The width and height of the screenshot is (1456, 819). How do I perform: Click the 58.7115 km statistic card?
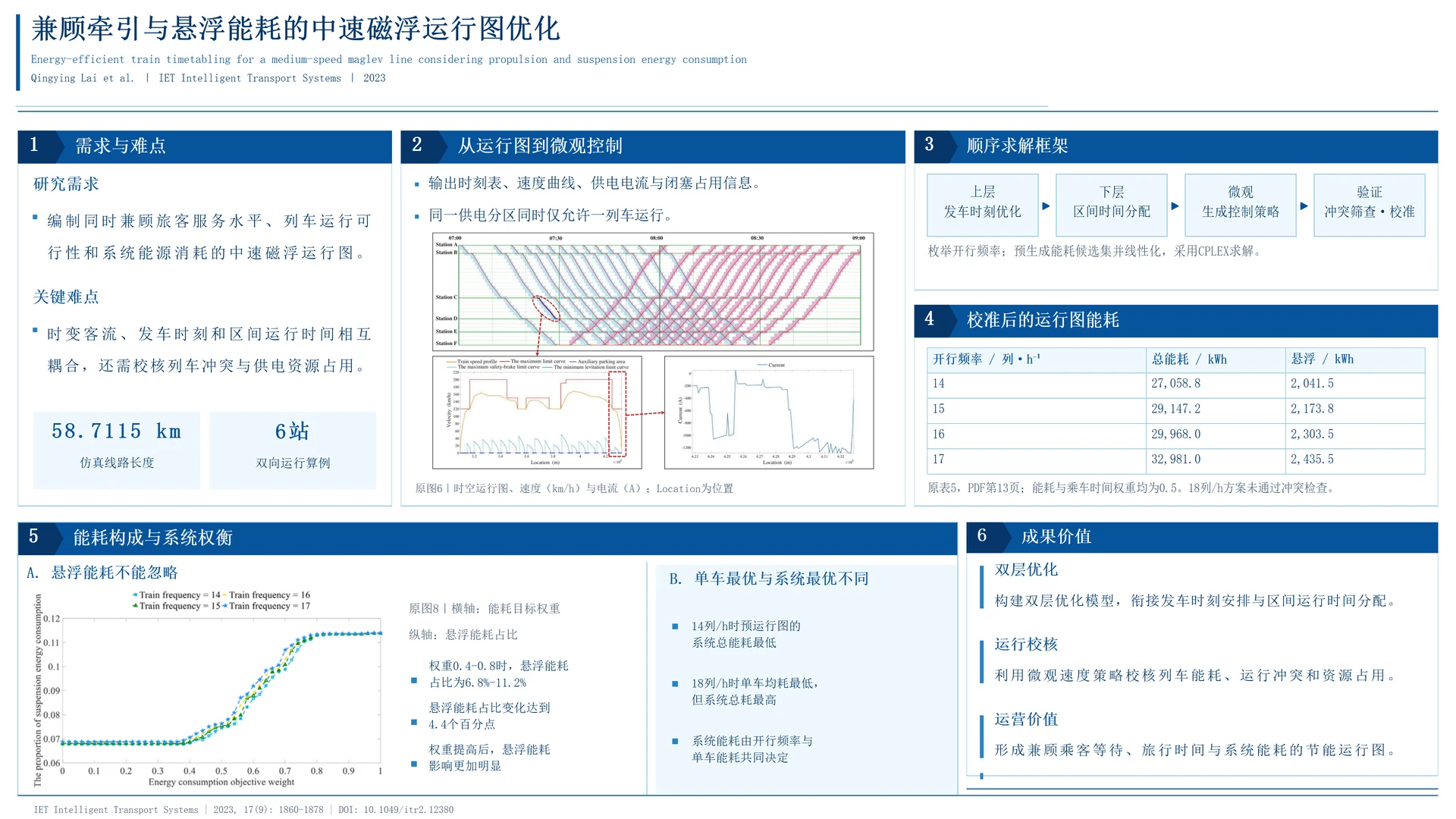coord(117,450)
